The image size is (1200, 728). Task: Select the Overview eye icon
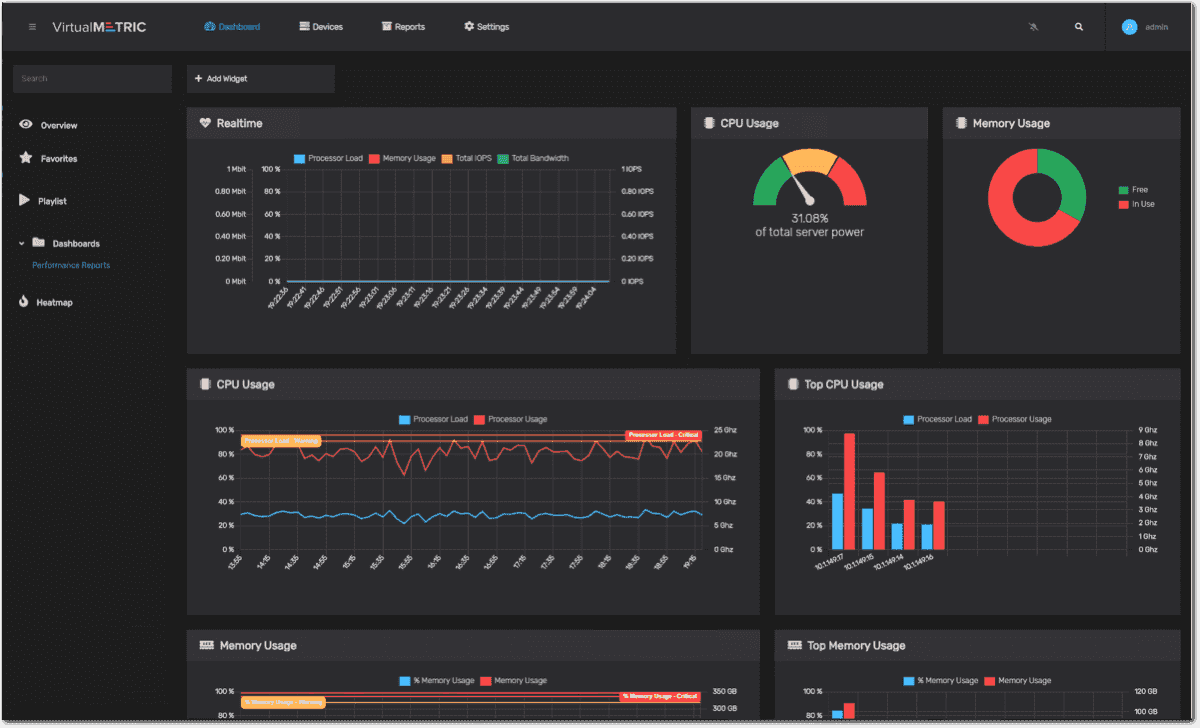click(x=26, y=124)
